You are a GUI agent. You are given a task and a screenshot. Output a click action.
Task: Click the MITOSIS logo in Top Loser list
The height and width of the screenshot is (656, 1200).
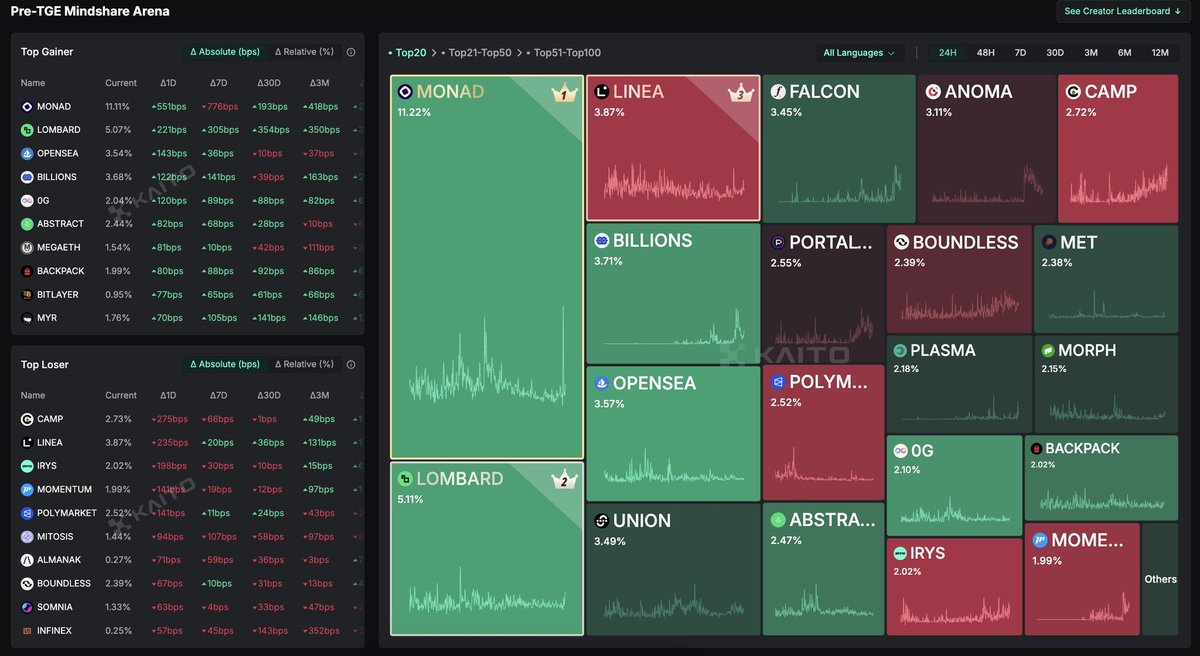27,537
